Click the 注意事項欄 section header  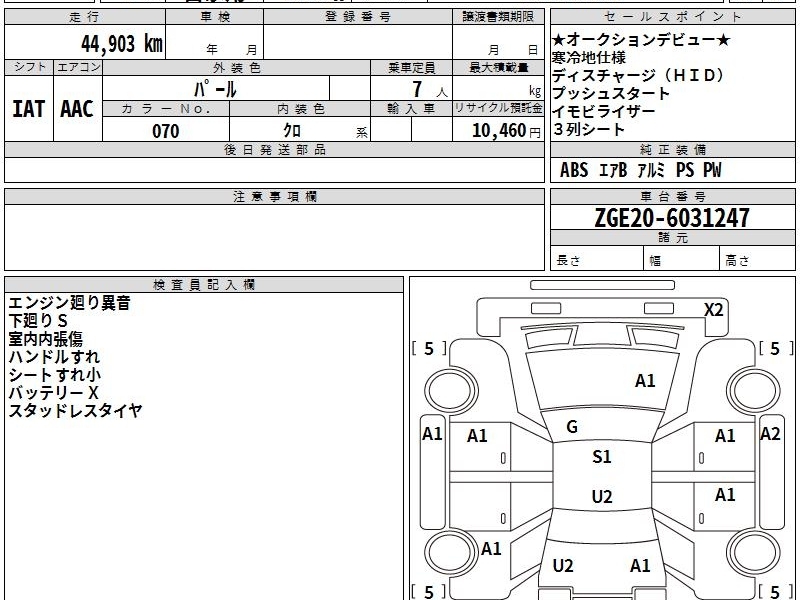pos(274,196)
